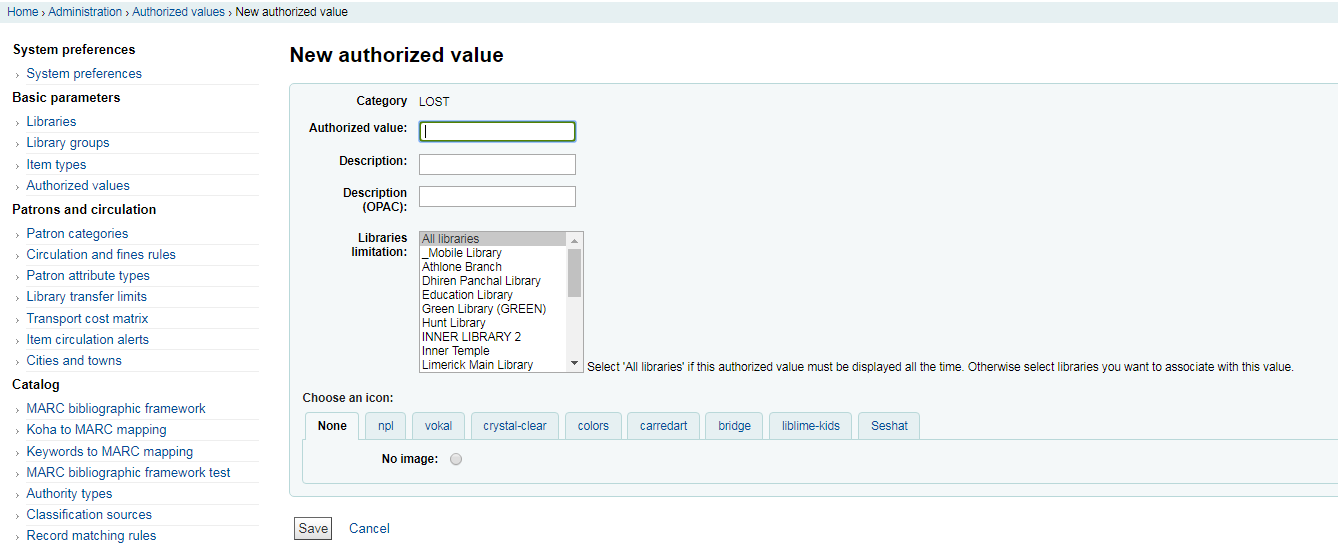Select Inner Temple option
This screenshot has height=545, width=1338.
click(493, 351)
